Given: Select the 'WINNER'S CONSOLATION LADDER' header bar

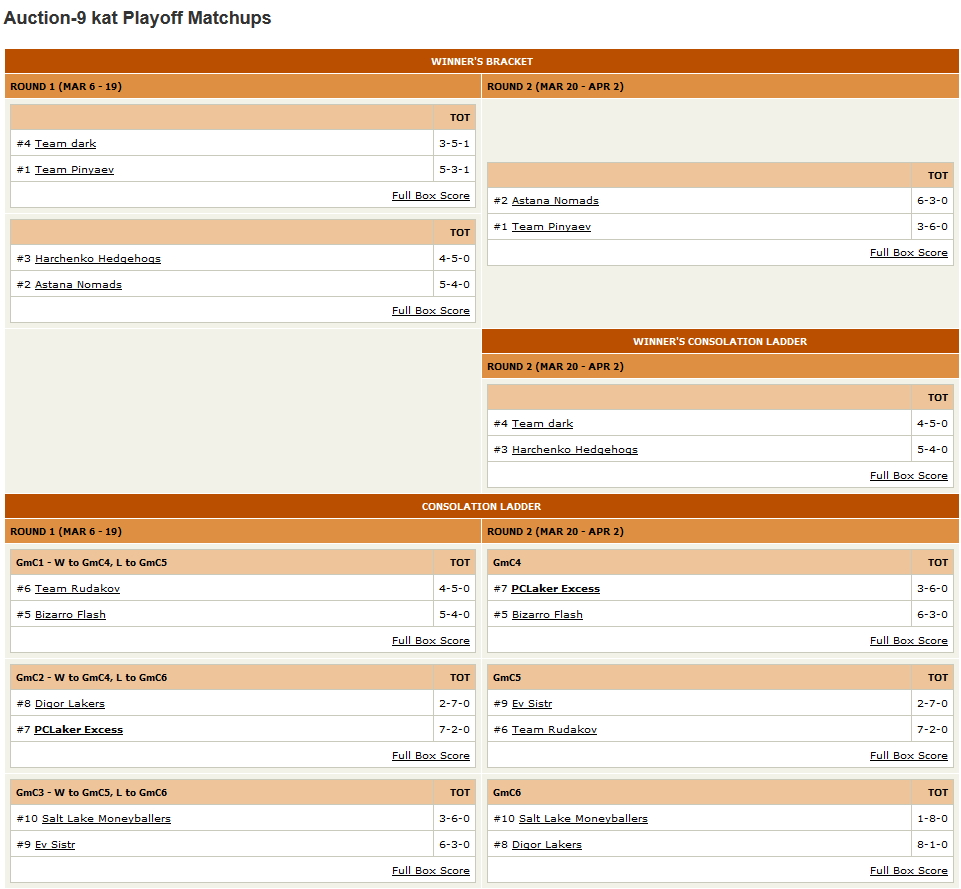Looking at the screenshot, I should [720, 341].
